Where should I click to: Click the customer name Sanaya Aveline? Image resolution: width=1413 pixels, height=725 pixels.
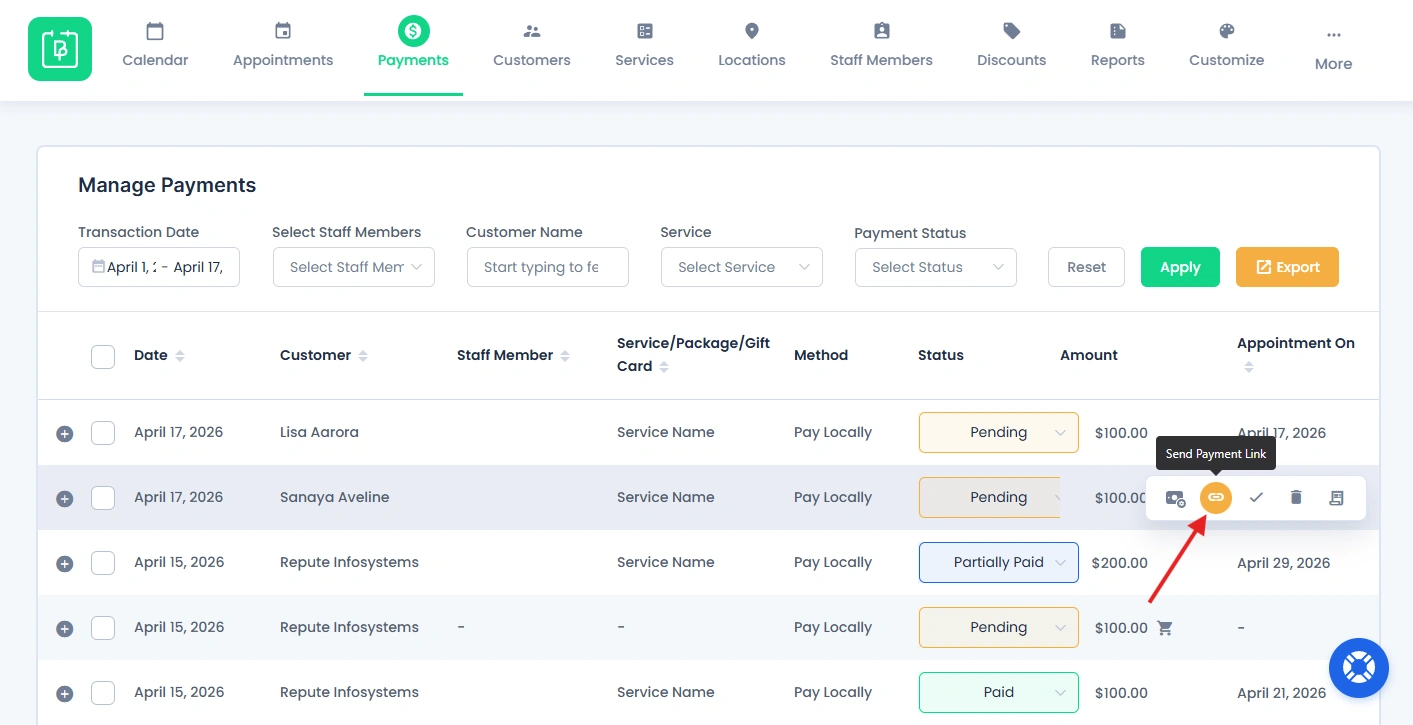click(335, 497)
